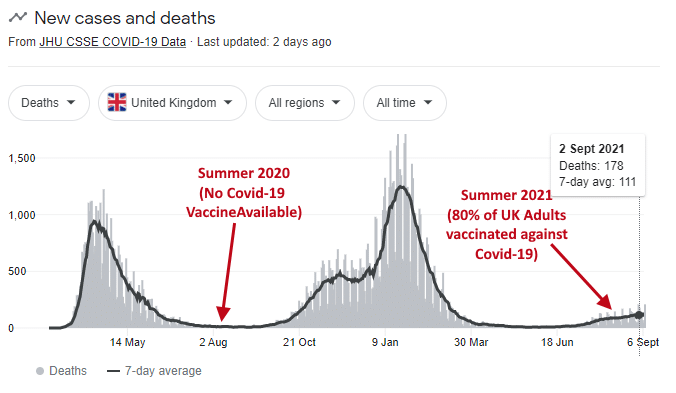Click the New cases and deaths heading
This screenshot has width=676, height=393.
coord(125,18)
